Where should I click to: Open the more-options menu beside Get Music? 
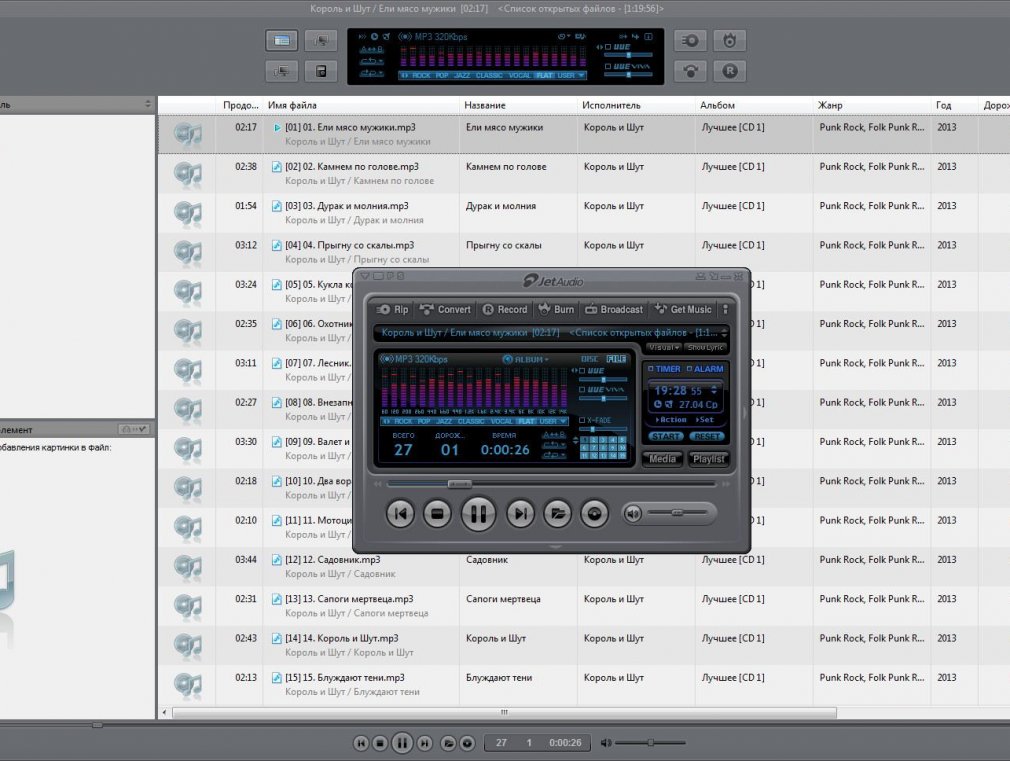point(725,309)
